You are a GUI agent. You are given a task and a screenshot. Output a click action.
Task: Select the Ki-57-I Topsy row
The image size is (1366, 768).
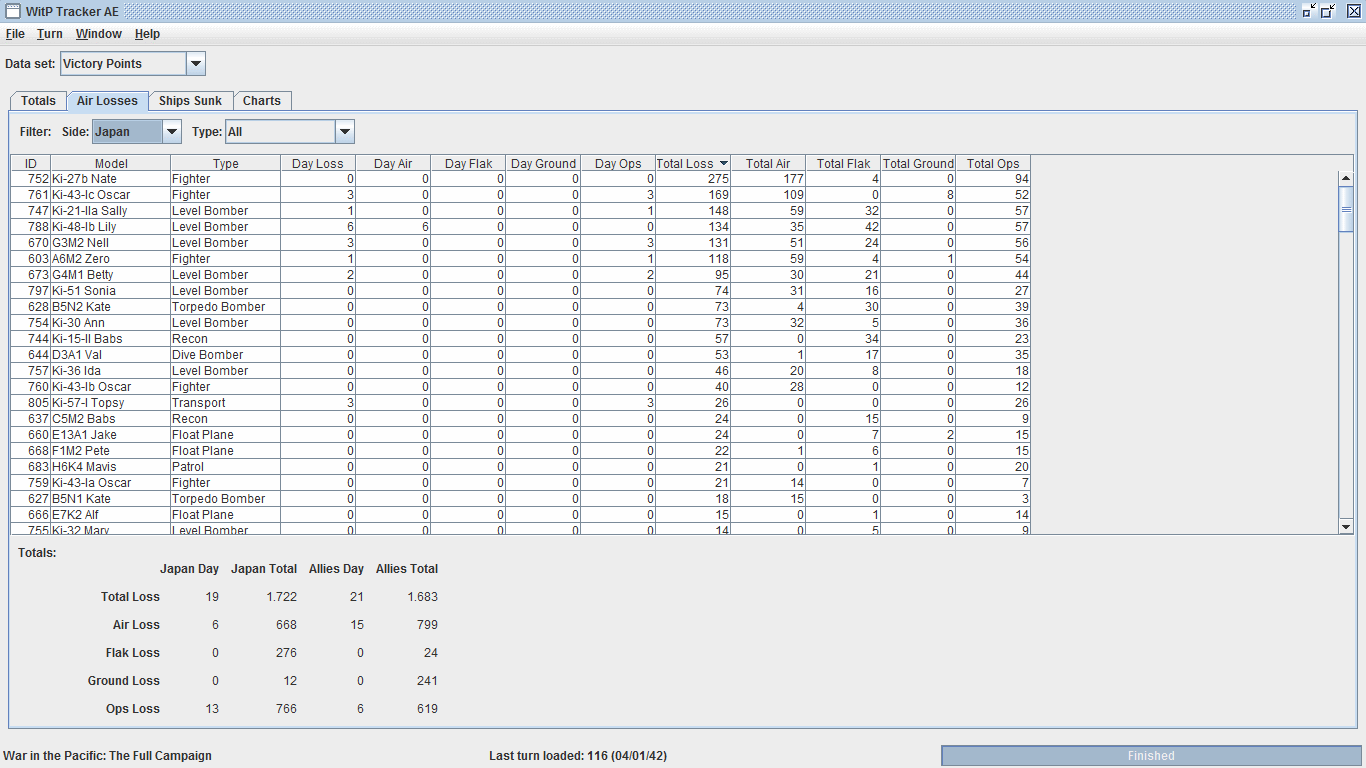(521, 403)
